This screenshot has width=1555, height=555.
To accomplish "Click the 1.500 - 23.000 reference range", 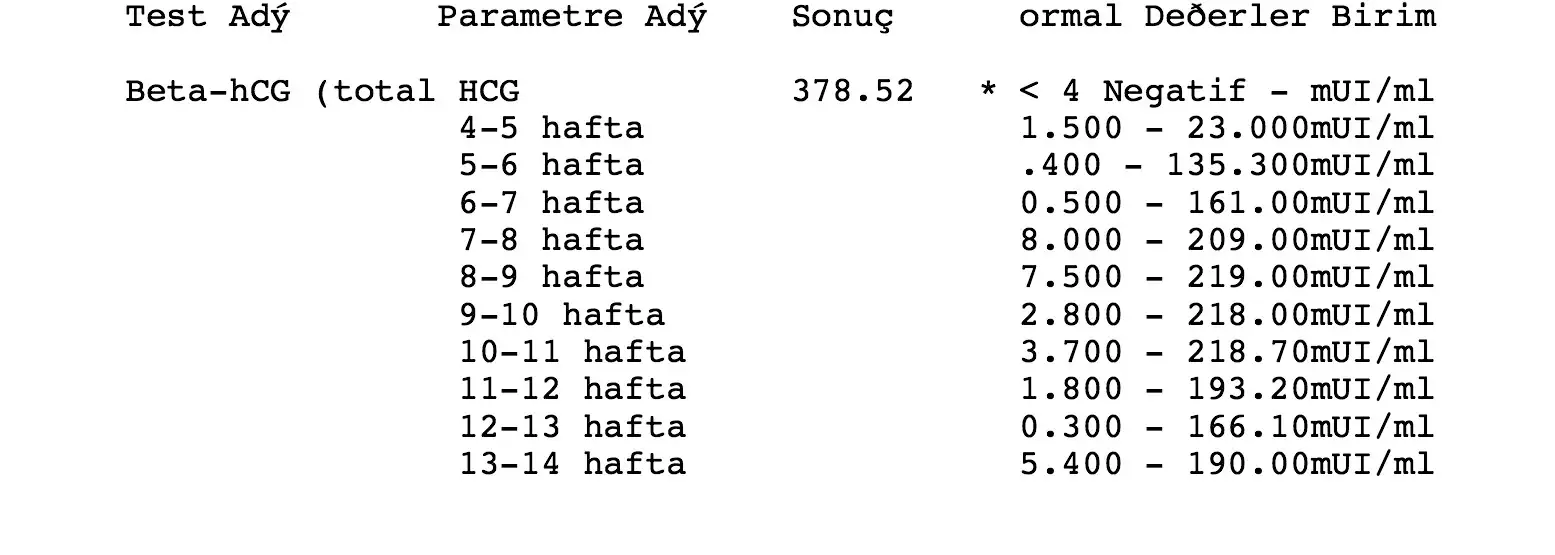I will point(1164,128).
